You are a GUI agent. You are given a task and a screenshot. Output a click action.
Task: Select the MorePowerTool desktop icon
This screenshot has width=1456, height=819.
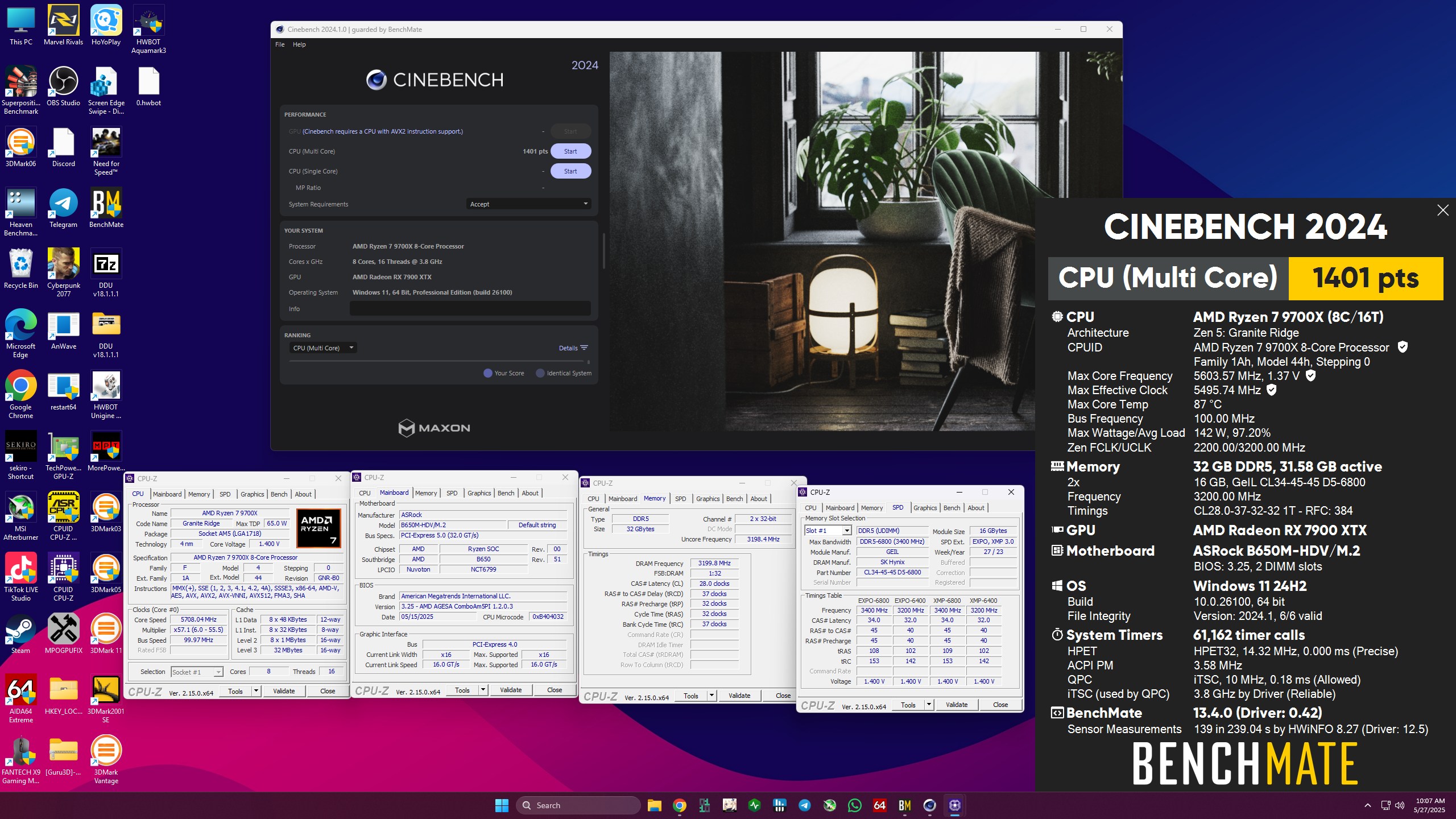click(x=106, y=451)
